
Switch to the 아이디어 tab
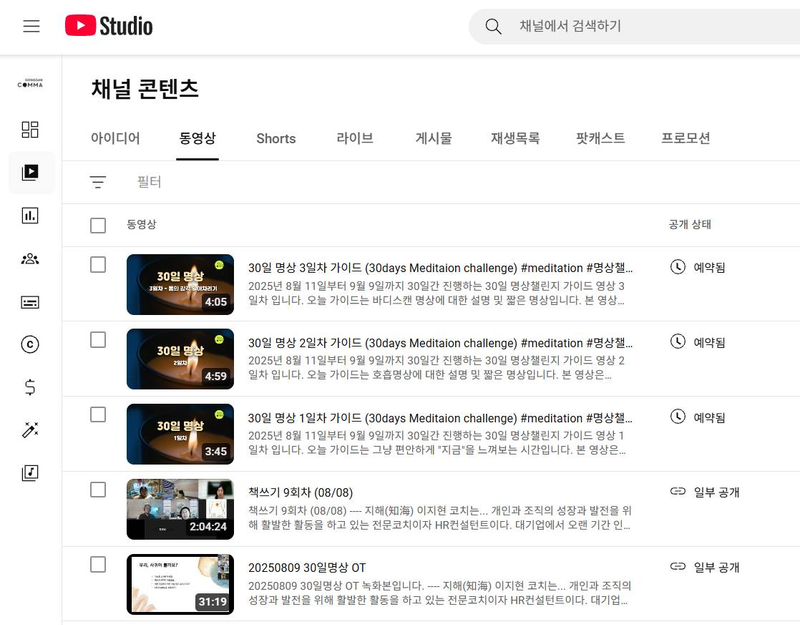tap(115, 138)
